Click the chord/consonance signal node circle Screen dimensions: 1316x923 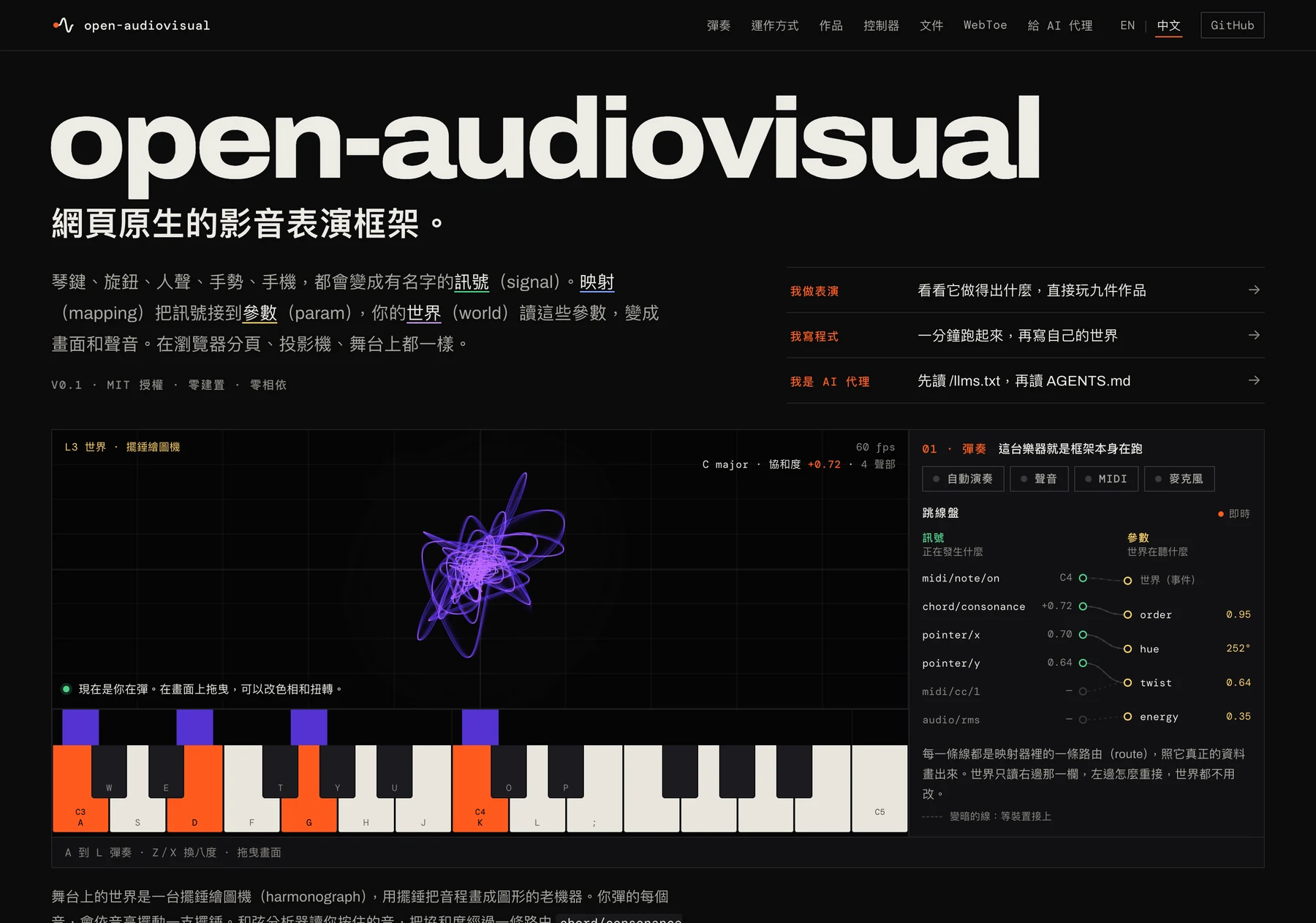pyautogui.click(x=1083, y=606)
